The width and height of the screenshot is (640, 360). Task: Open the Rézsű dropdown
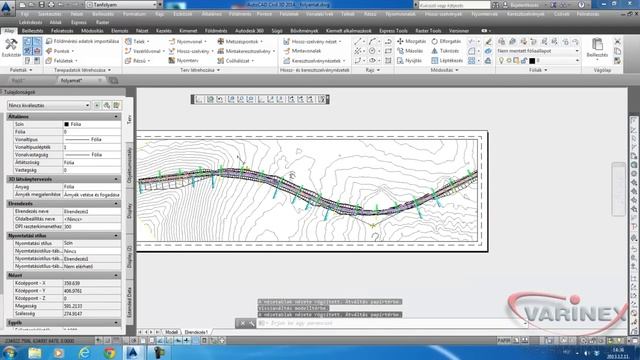pyautogui.click(x=138, y=61)
